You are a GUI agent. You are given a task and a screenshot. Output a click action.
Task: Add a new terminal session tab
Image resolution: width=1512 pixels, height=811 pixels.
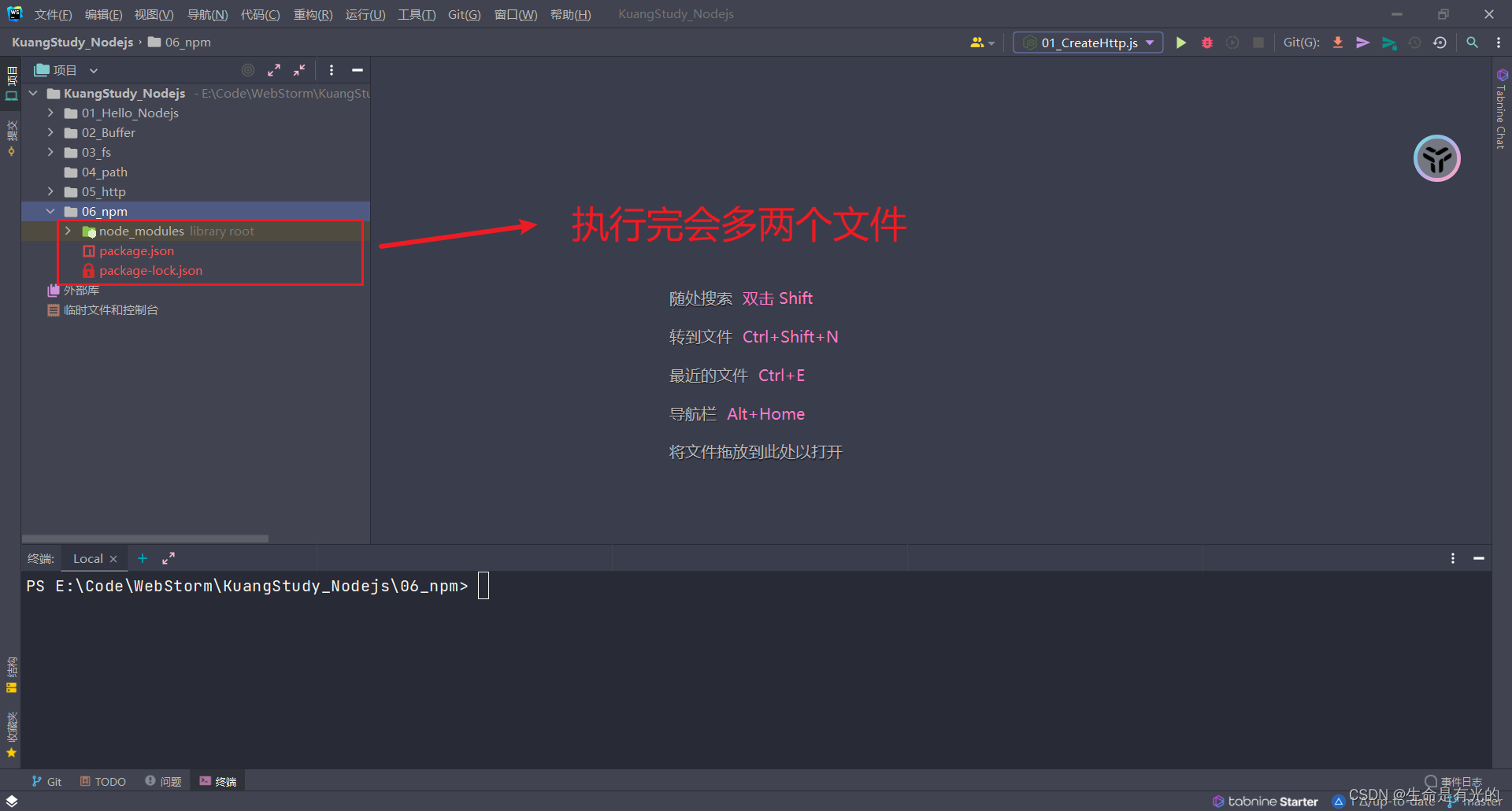[143, 558]
